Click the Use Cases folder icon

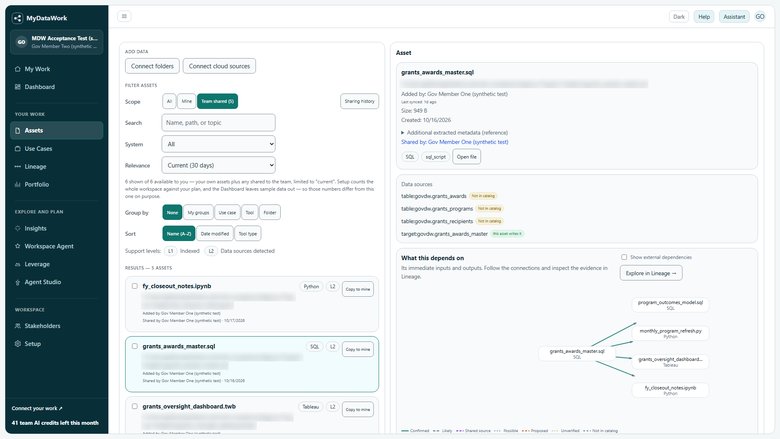pyautogui.click(x=18, y=149)
